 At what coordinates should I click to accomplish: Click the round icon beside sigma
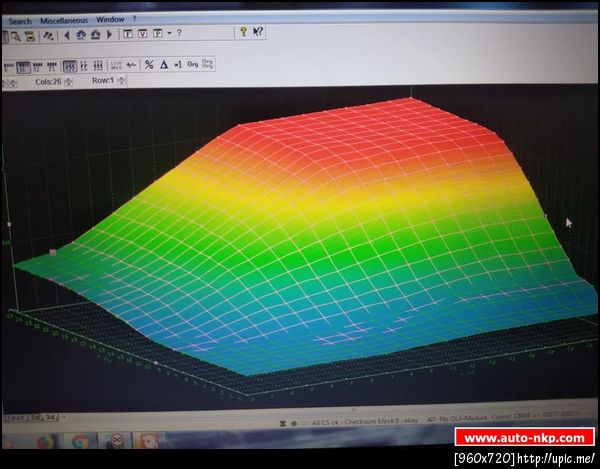[x=294, y=423]
